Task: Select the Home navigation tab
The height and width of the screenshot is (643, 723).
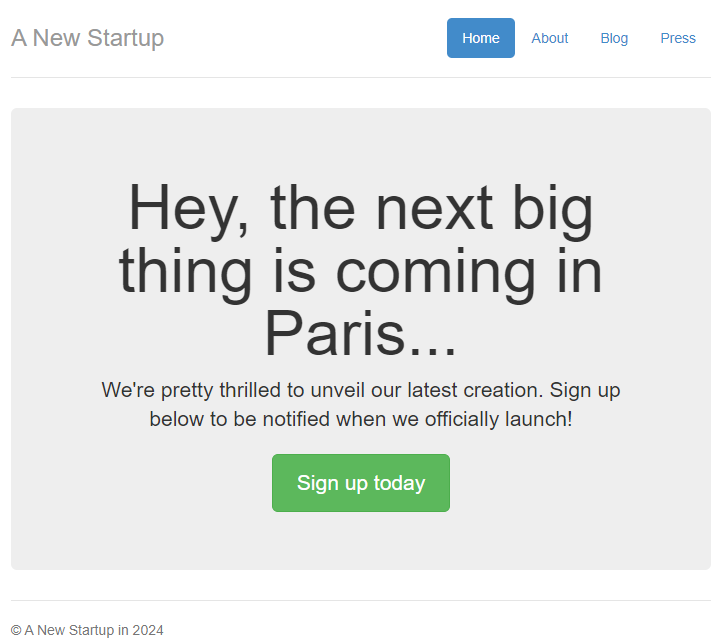Action: tap(480, 38)
